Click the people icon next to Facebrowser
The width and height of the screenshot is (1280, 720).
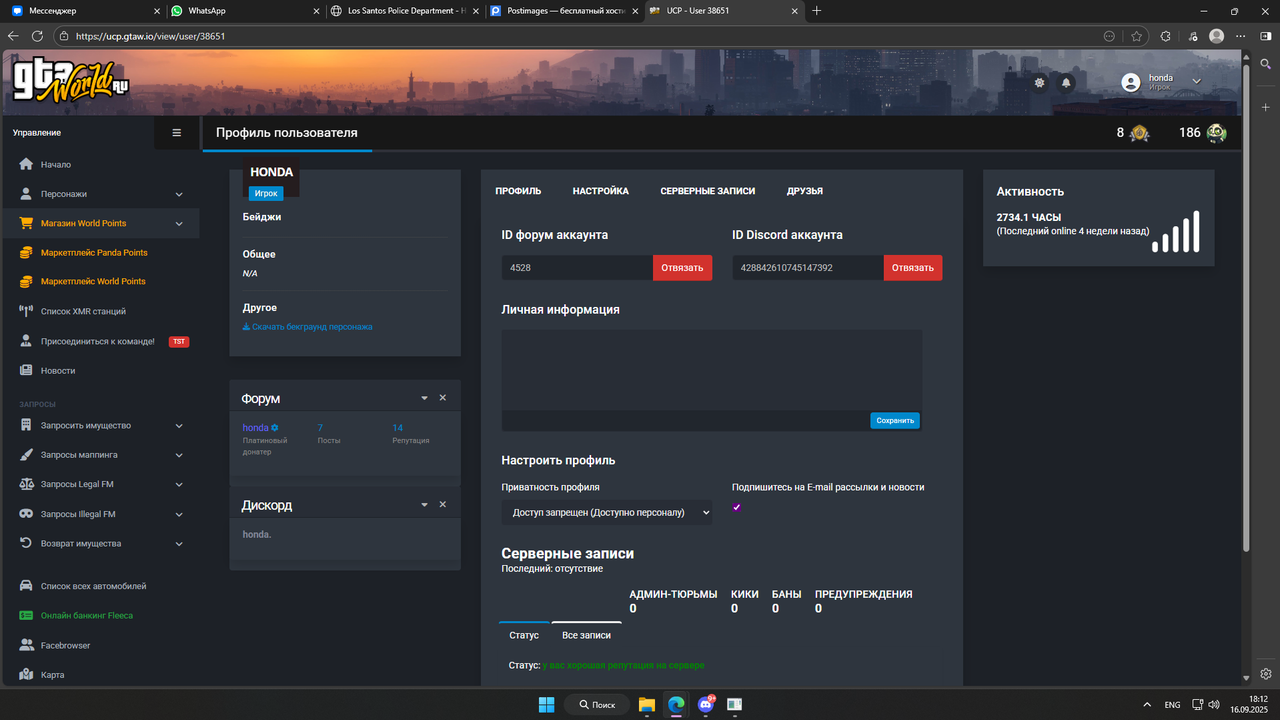pos(27,645)
